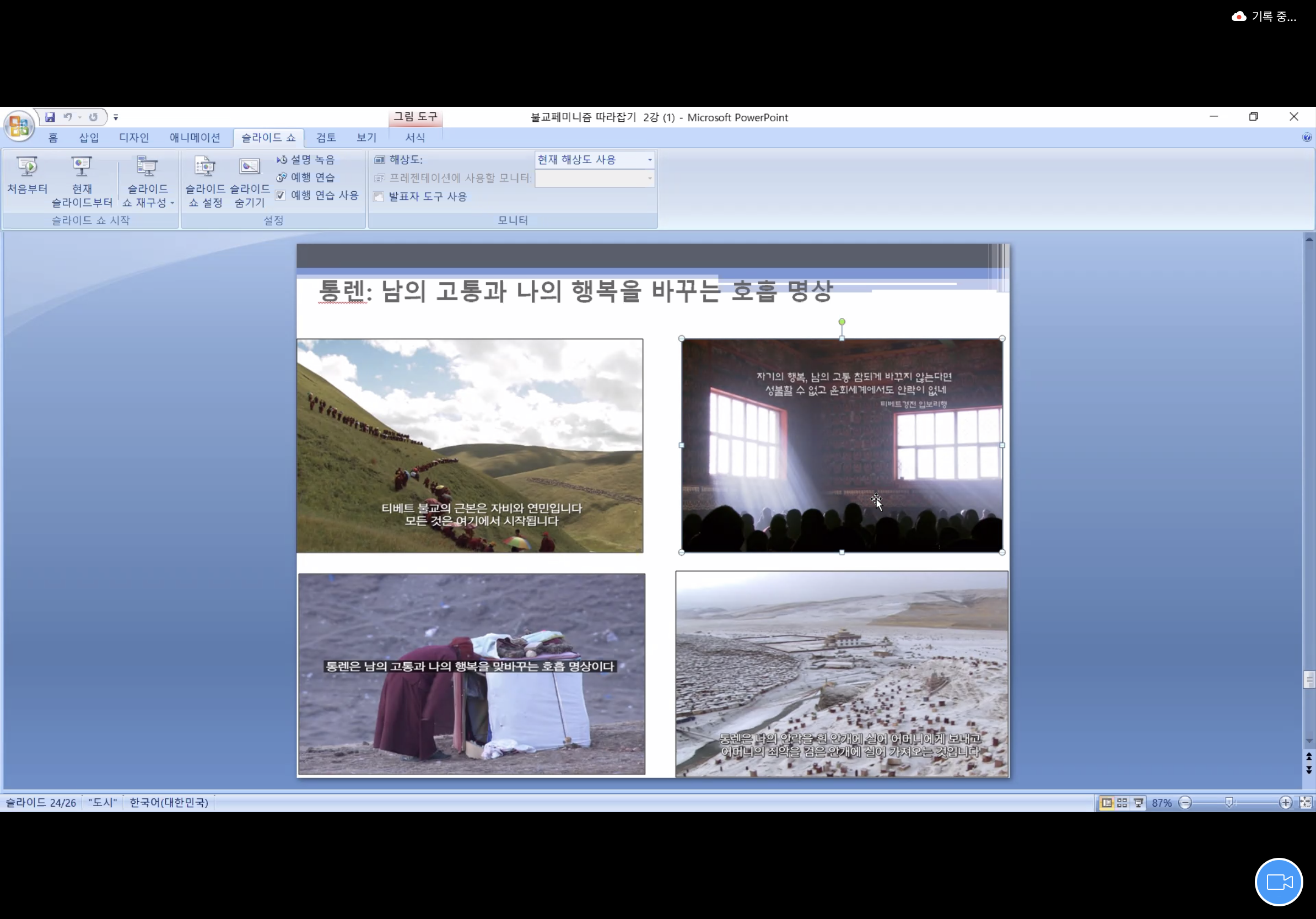
Task: Switch to Slide Sorter view in the status bar
Action: (x=1122, y=803)
